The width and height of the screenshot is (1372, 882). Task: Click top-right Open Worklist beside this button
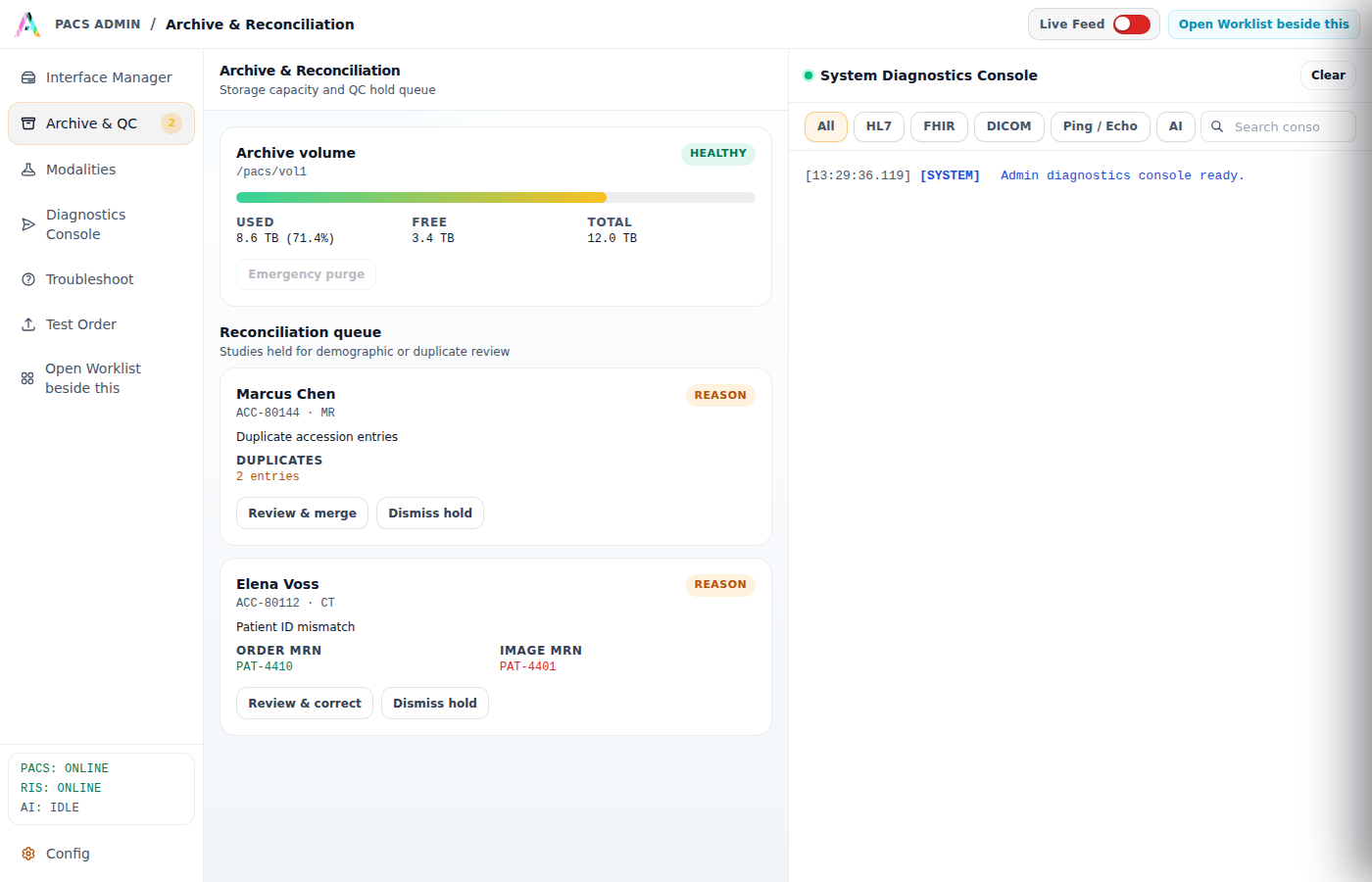(x=1264, y=24)
